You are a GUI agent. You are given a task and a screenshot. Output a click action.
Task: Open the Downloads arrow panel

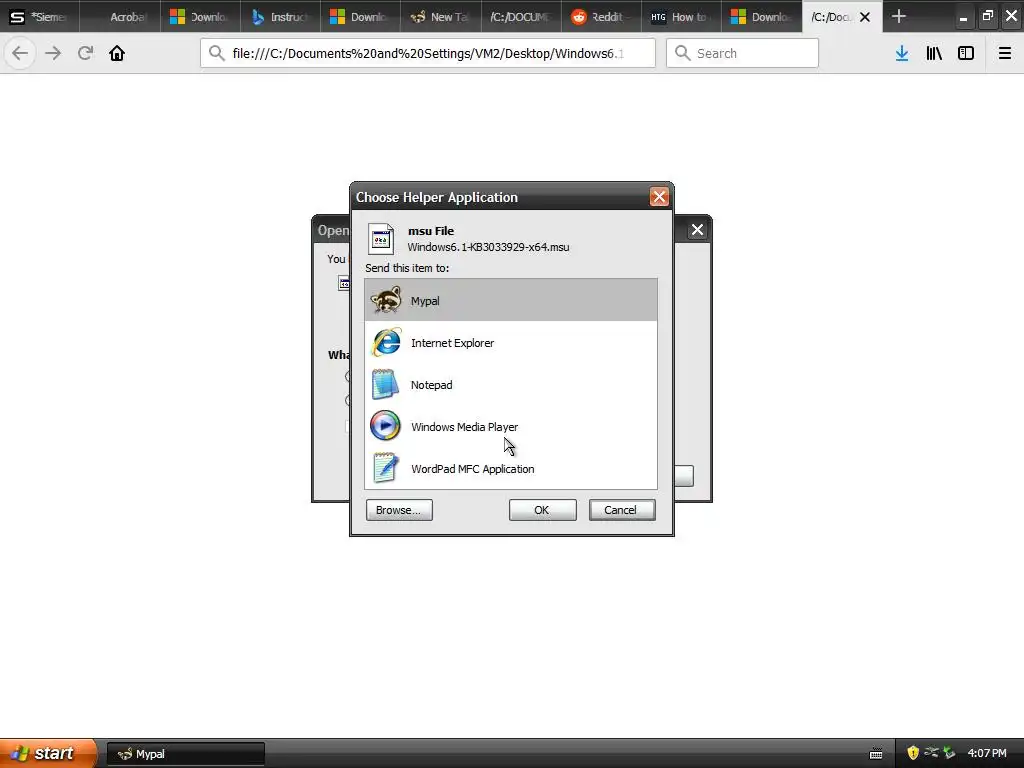(x=902, y=53)
